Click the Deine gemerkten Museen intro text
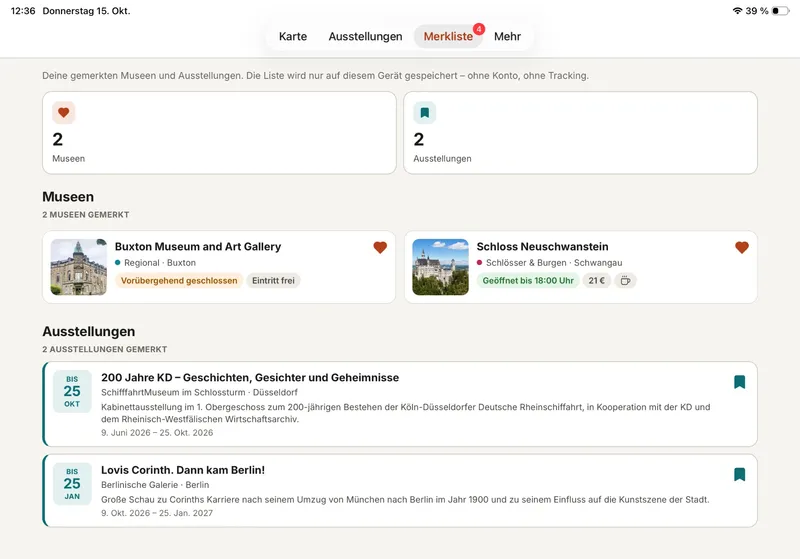The image size is (800, 559). (x=315, y=75)
